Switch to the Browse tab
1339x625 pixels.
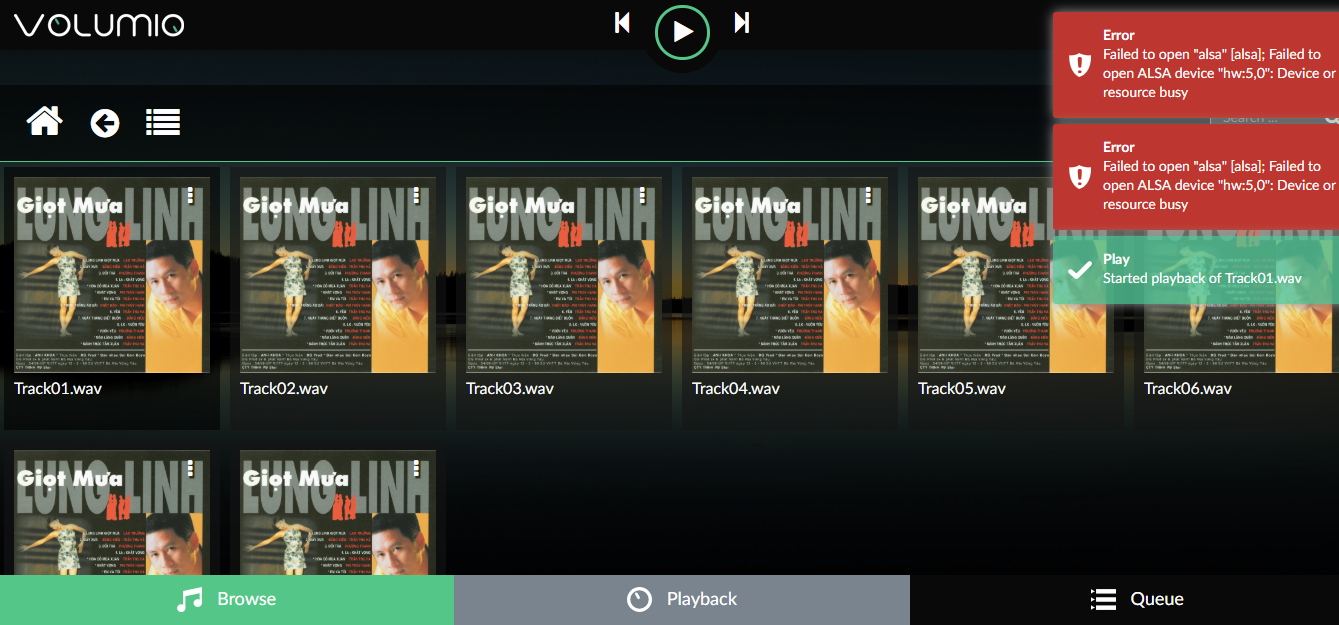click(x=227, y=599)
